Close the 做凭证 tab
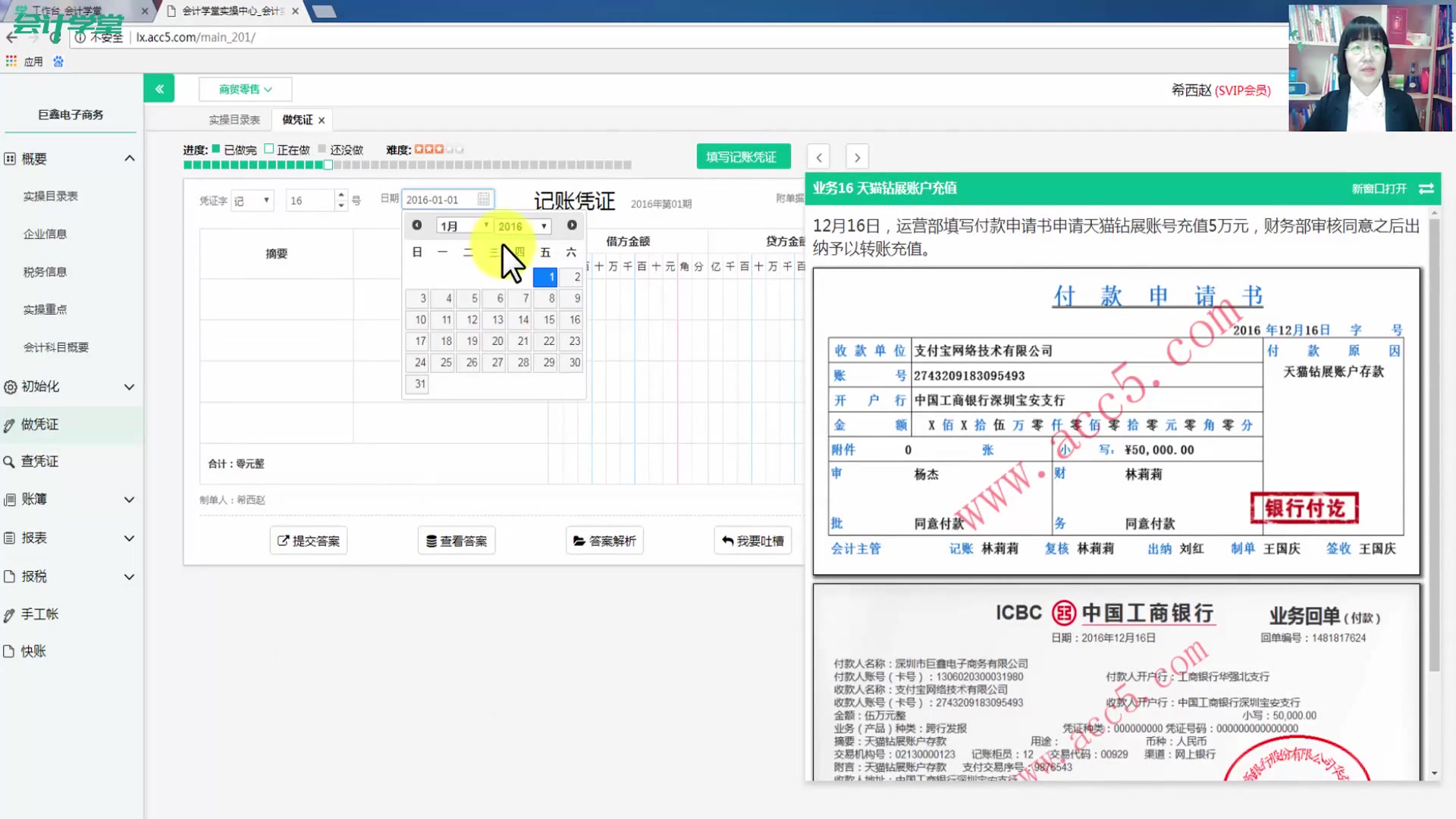The width and height of the screenshot is (1456, 819). (x=322, y=121)
